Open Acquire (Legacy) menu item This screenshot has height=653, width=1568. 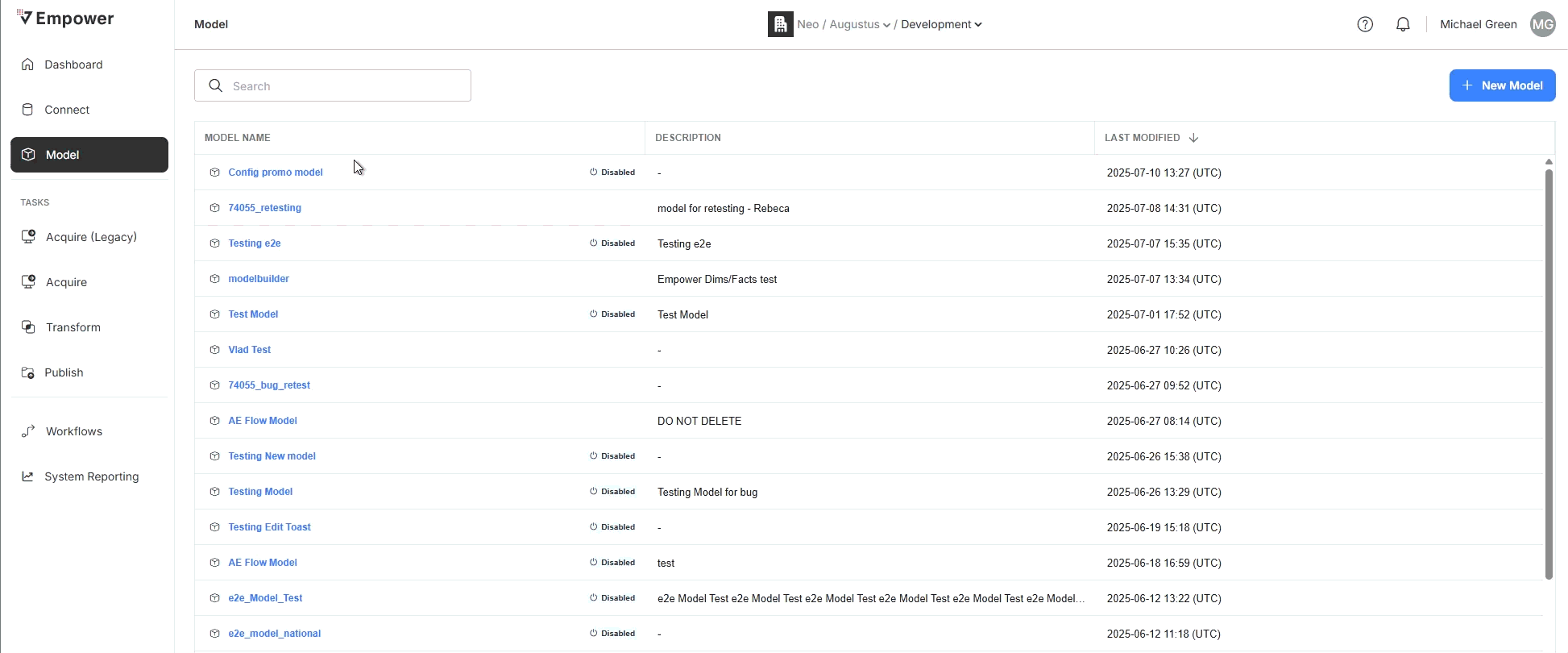click(x=89, y=237)
